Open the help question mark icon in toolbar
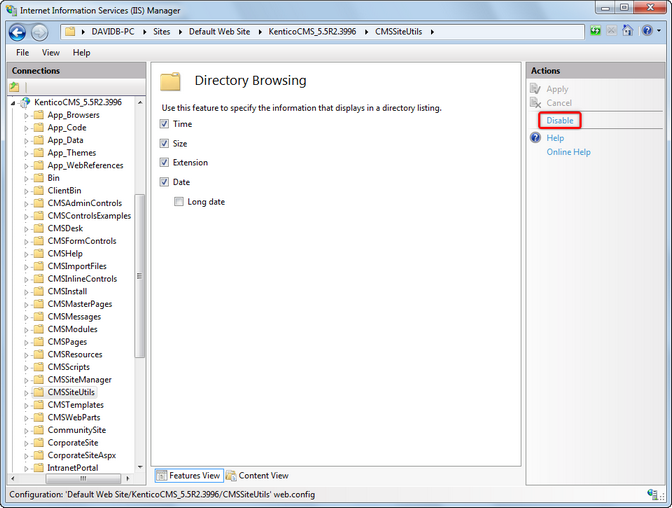672x508 pixels. (647, 31)
